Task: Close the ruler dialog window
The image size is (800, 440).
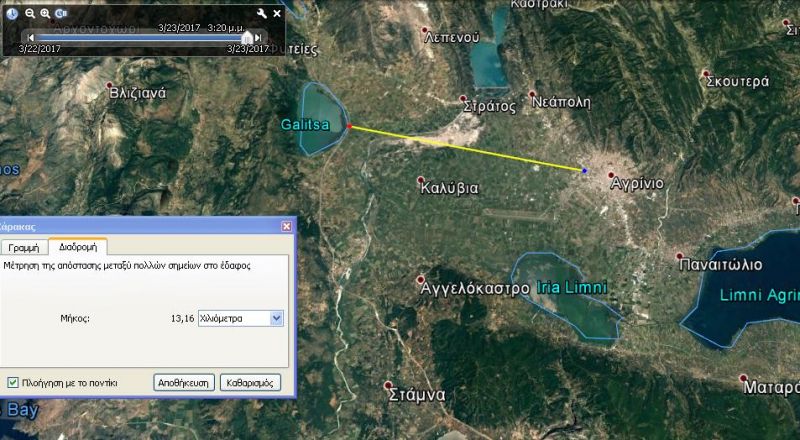Action: [x=285, y=226]
